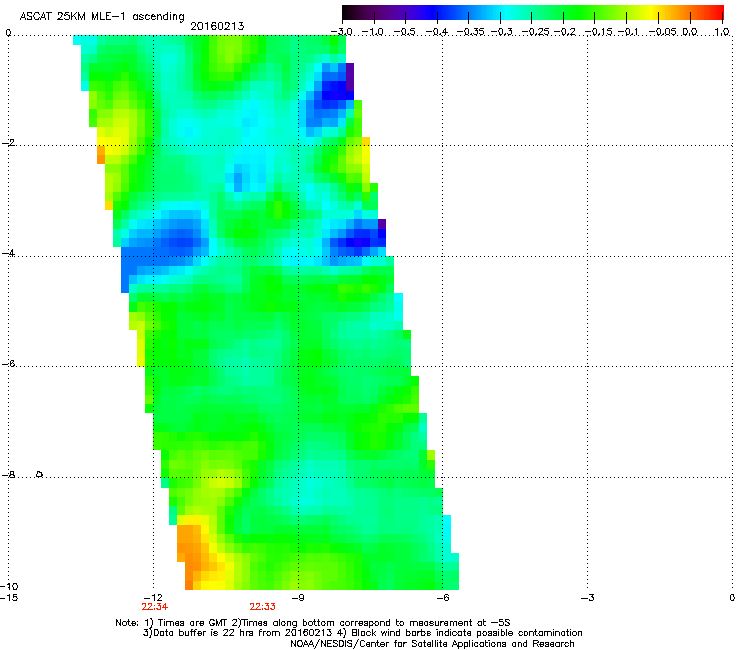Click the latitude axis label -4
The image size is (740, 650).
8,253
